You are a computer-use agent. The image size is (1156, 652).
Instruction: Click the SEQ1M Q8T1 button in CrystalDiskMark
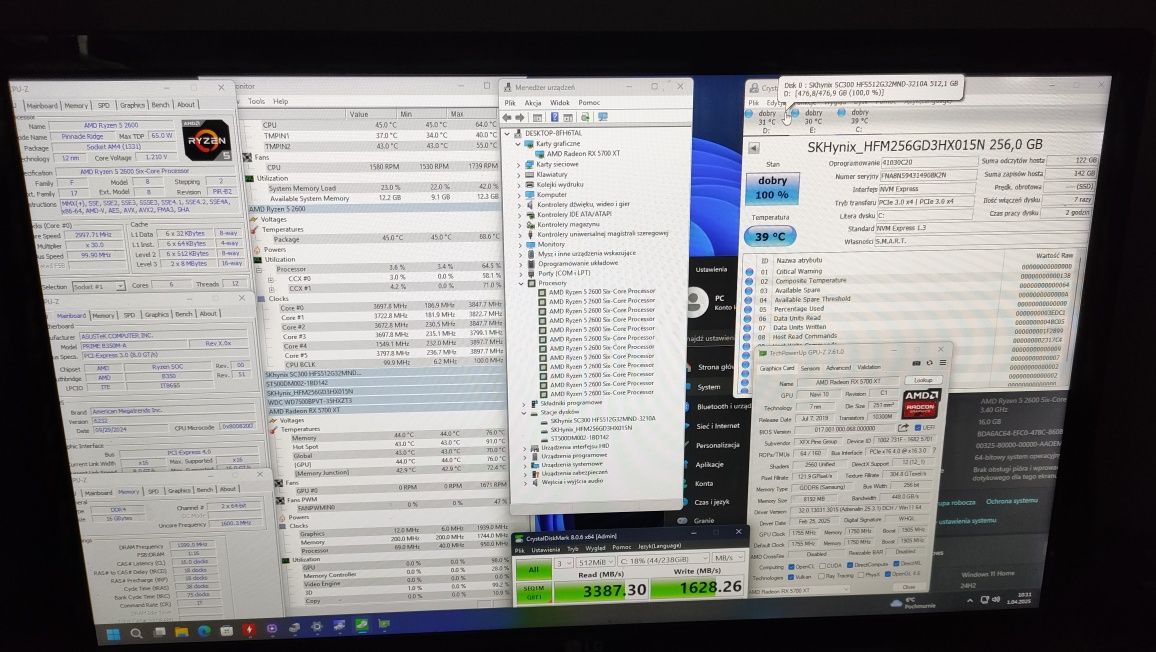pyautogui.click(x=534, y=592)
